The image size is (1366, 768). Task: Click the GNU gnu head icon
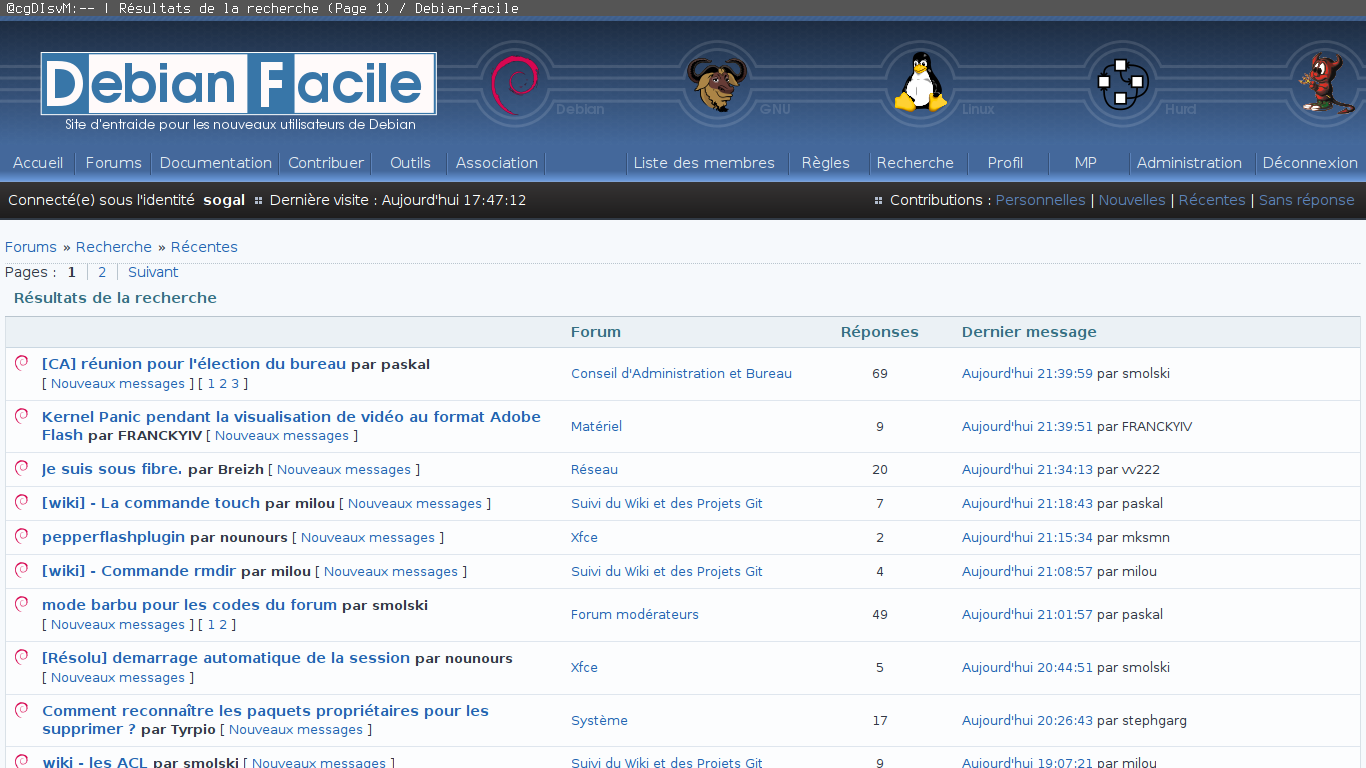(716, 84)
